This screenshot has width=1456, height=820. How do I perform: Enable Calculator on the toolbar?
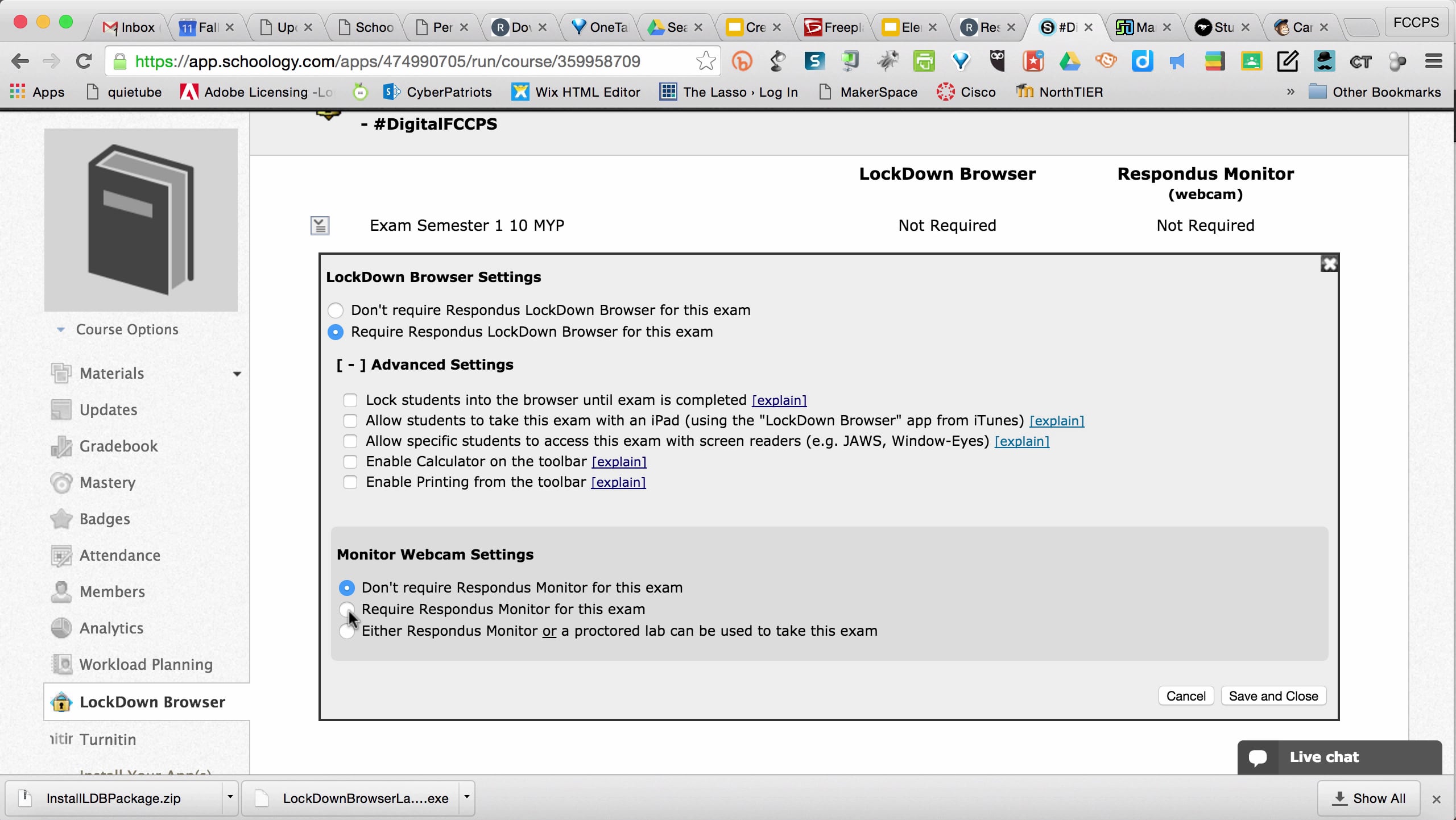click(x=350, y=462)
